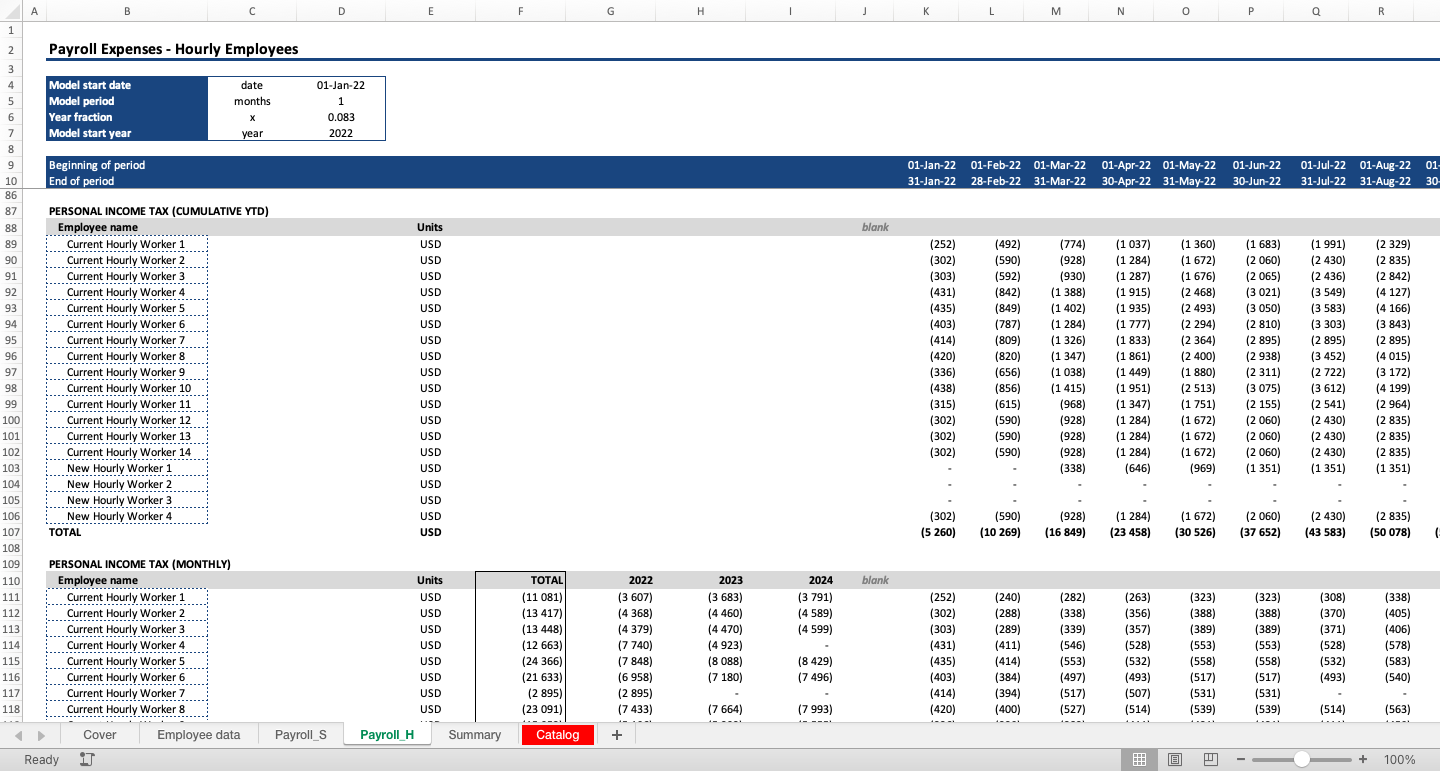
Task: Click the model start date value 01-Jan-22
Action: 341,85
